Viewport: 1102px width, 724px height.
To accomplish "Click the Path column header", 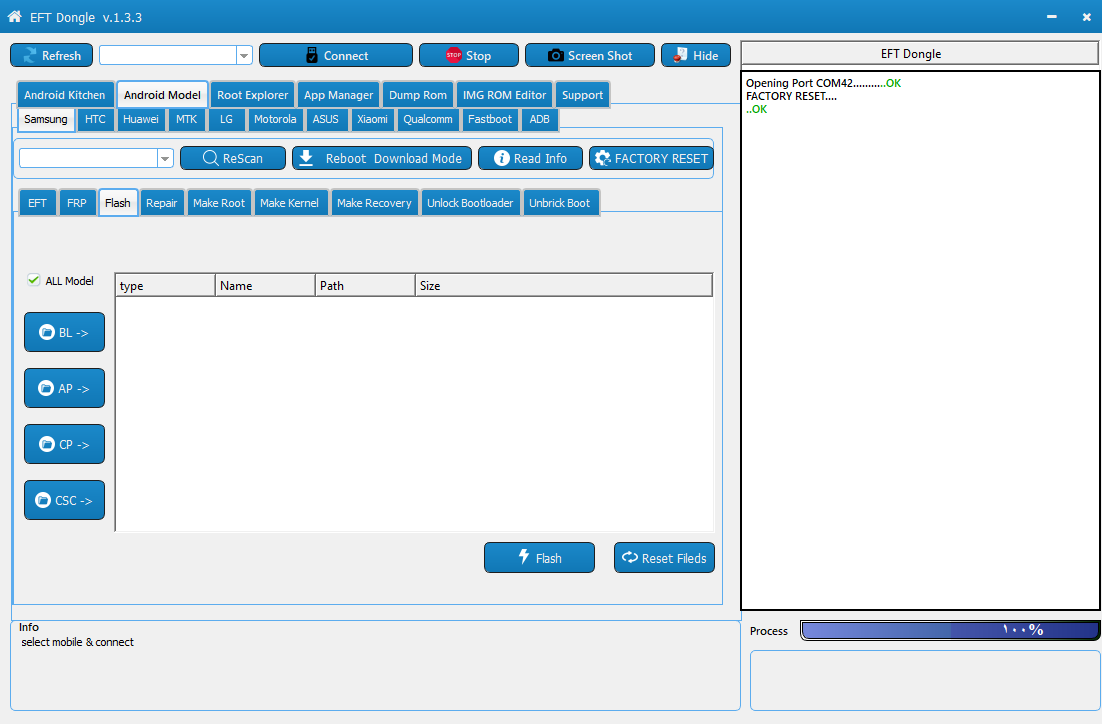I will click(365, 285).
